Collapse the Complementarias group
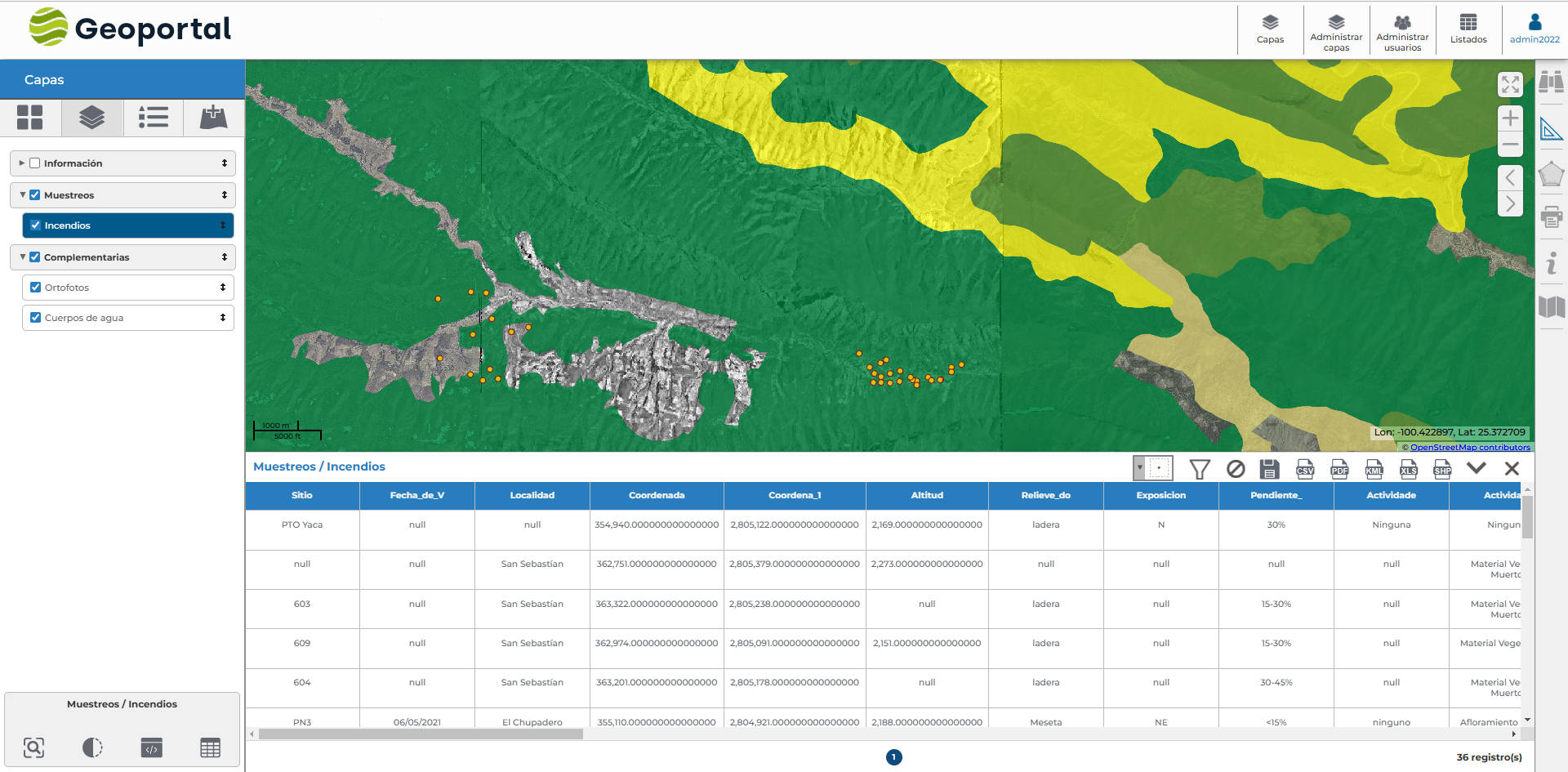This screenshot has width=1568, height=772. pyautogui.click(x=22, y=257)
